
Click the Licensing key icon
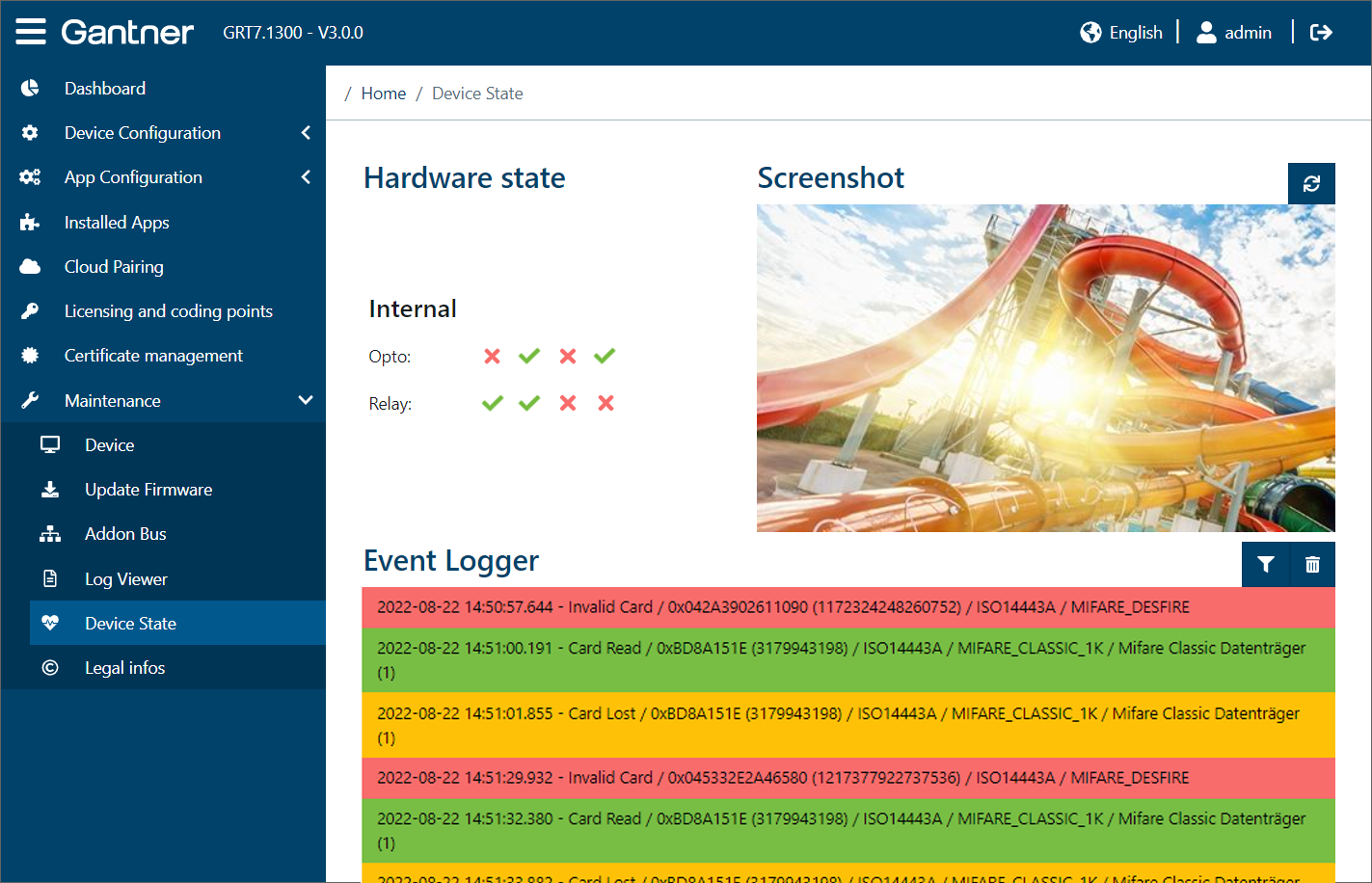point(30,311)
